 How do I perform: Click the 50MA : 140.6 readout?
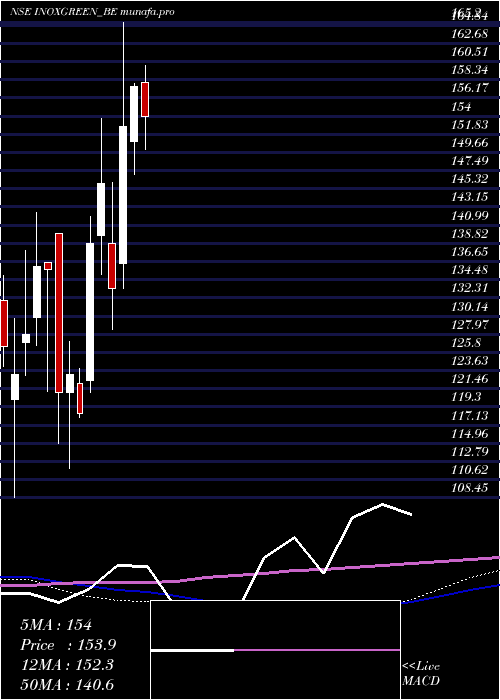coord(67,685)
